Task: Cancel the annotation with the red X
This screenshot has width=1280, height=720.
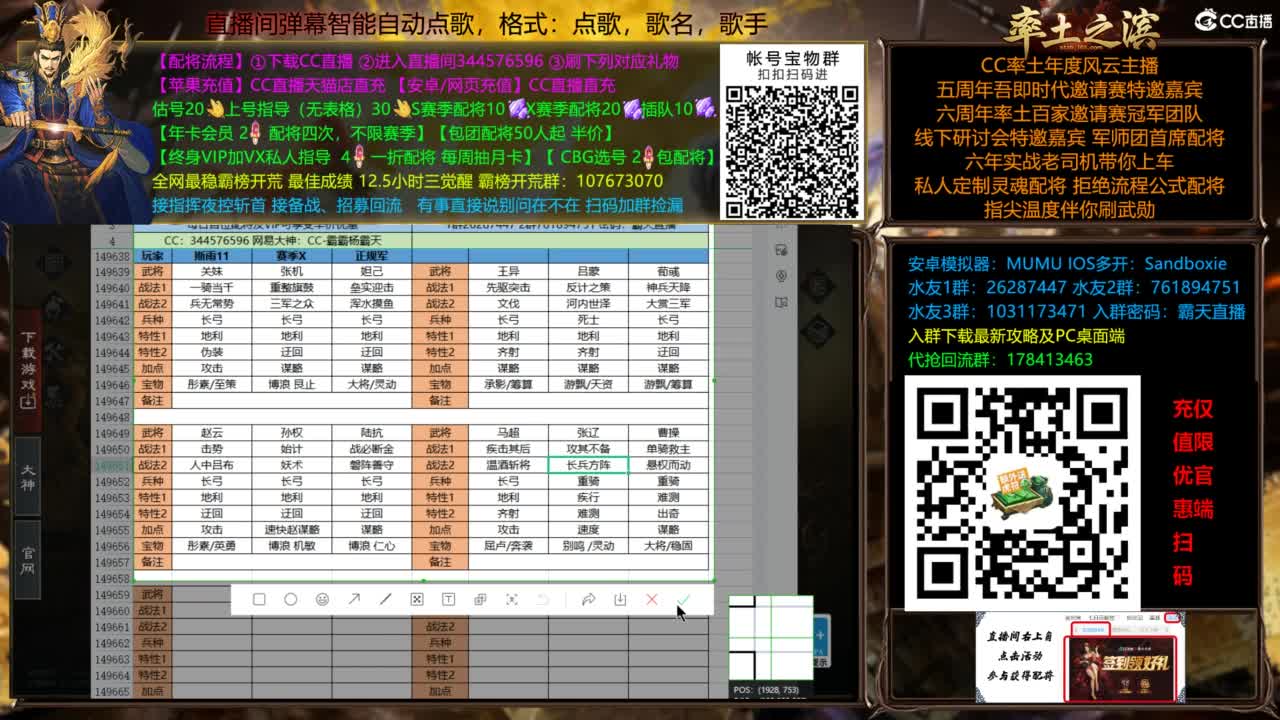Action: pyautogui.click(x=650, y=600)
